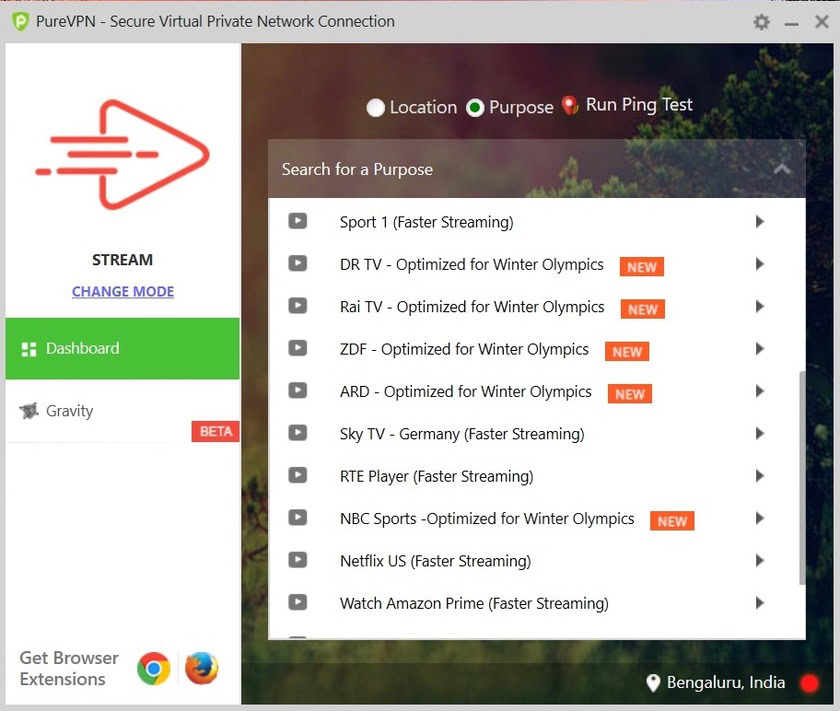
Task: Expand DR TV row arrow
Action: click(759, 264)
